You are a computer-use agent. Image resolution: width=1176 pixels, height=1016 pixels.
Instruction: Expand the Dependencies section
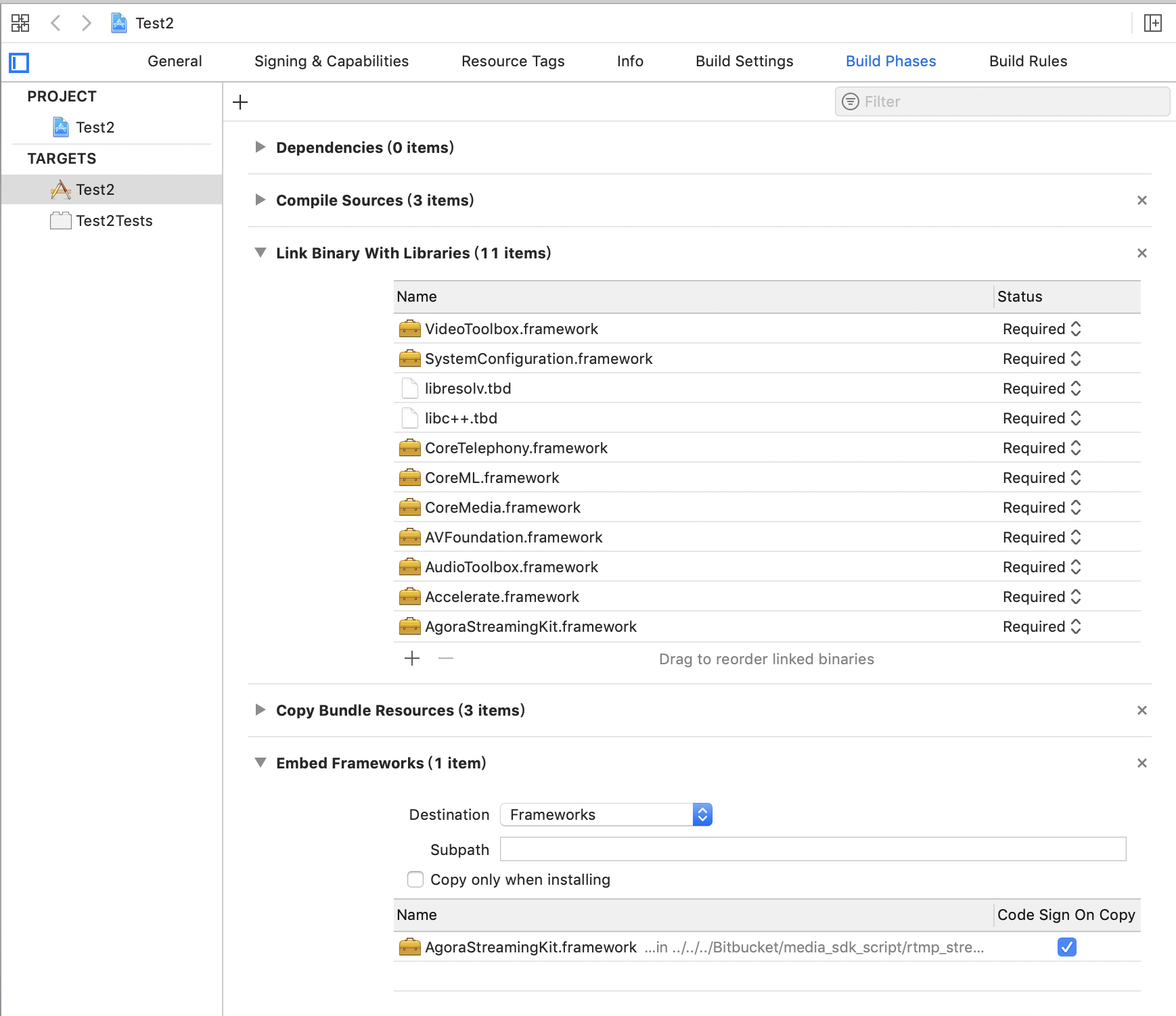click(x=260, y=147)
